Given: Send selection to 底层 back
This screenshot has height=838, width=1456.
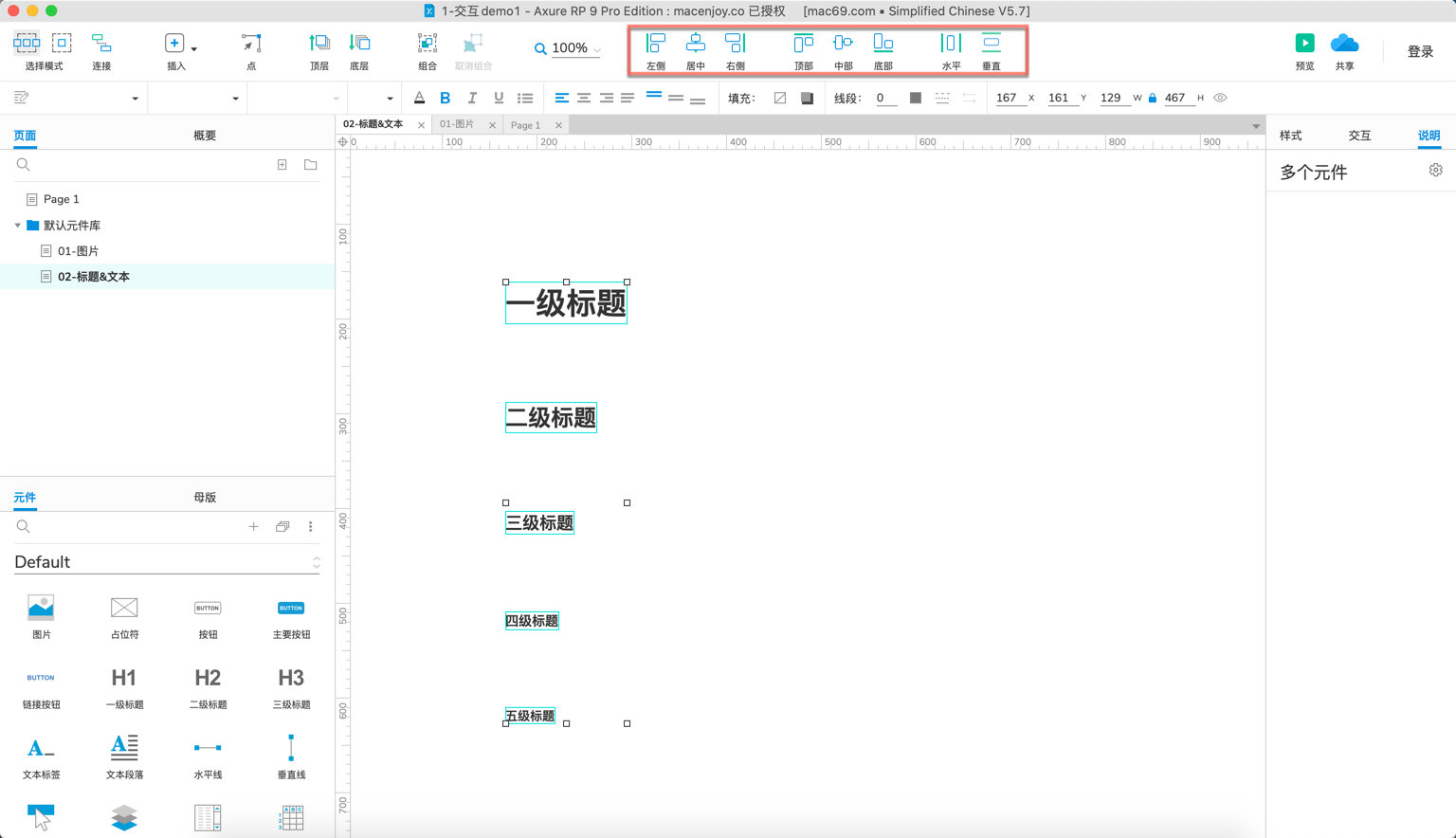Looking at the screenshot, I should pos(359,50).
